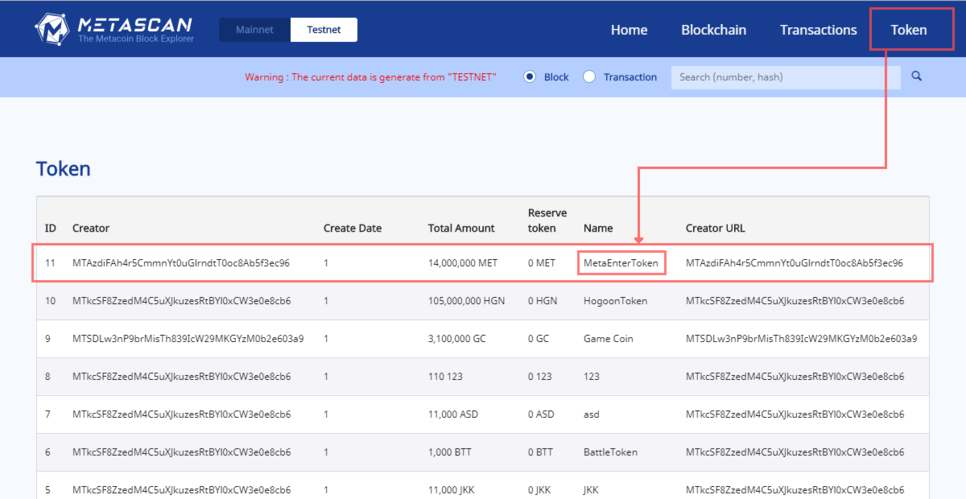This screenshot has width=966, height=499.
Task: Click the Reserve token column header
Action: tap(547, 220)
